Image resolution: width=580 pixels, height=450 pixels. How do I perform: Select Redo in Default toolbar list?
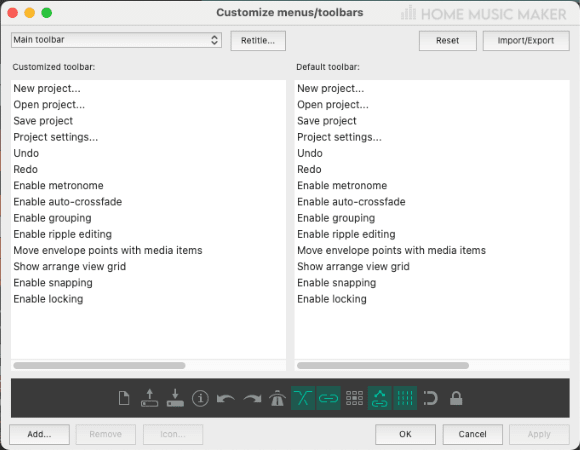[x=432, y=169]
